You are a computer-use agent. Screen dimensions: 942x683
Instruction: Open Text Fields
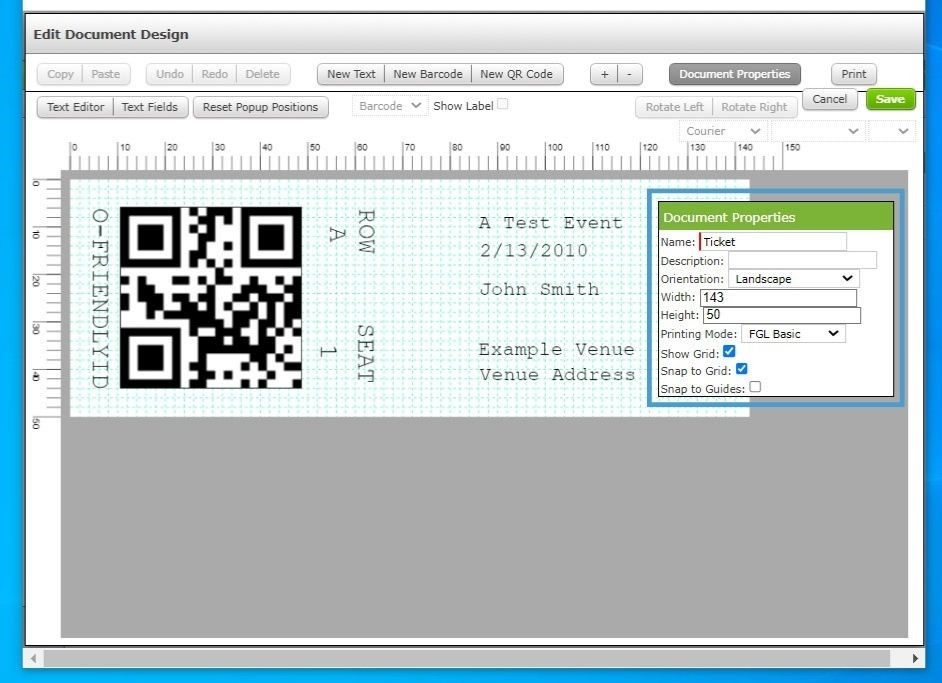click(150, 107)
